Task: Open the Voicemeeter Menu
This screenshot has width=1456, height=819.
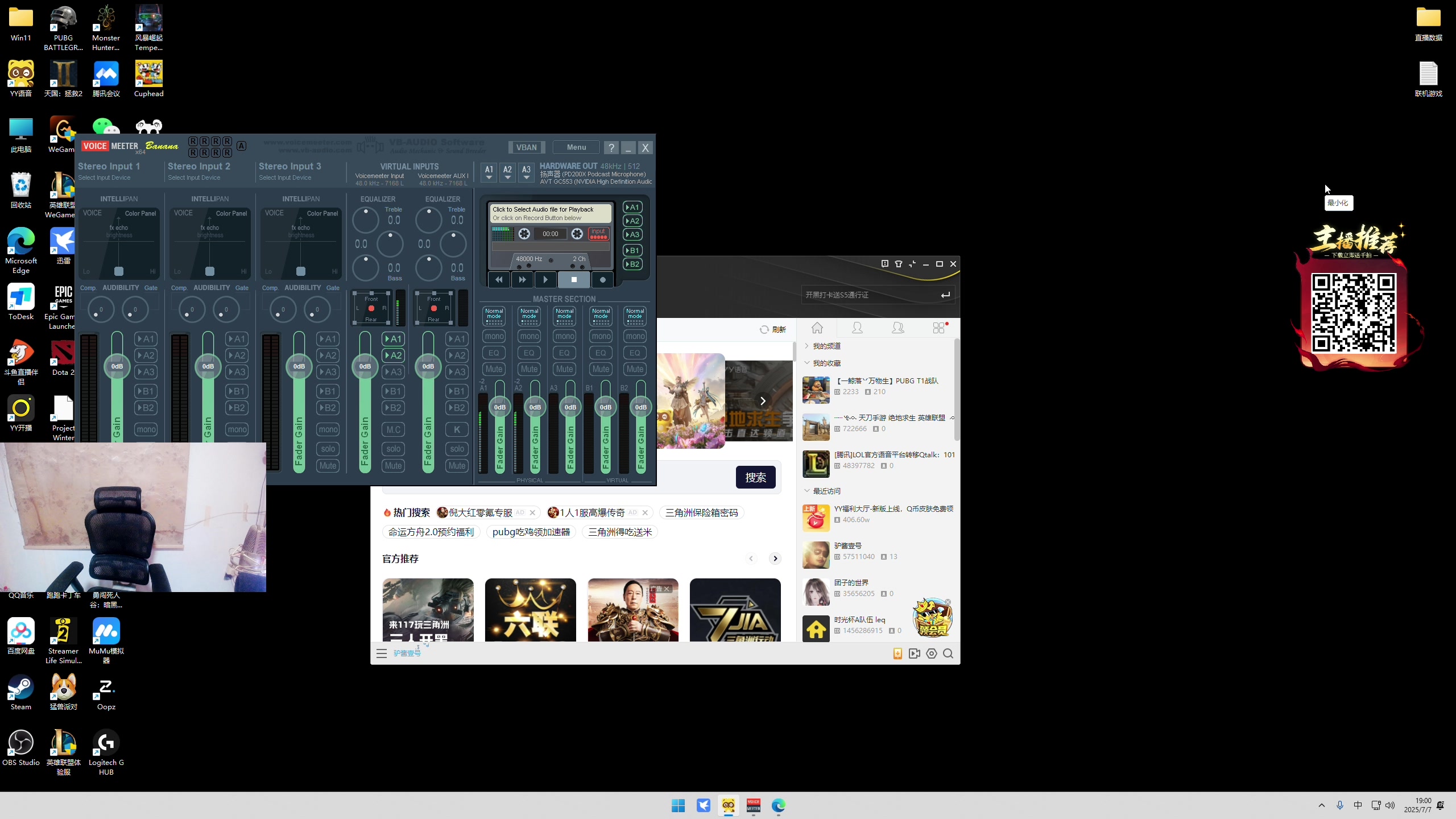Action: click(576, 147)
